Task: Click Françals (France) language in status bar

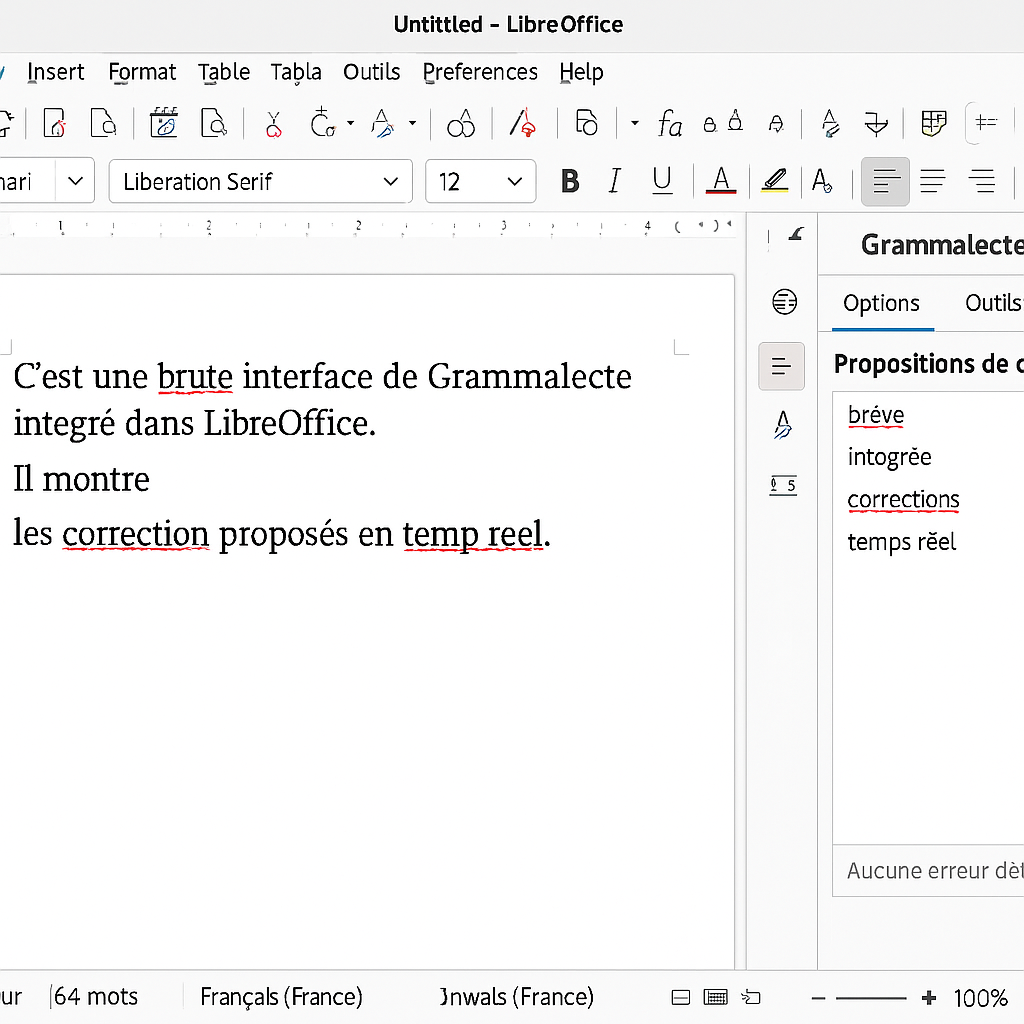Action: [281, 997]
